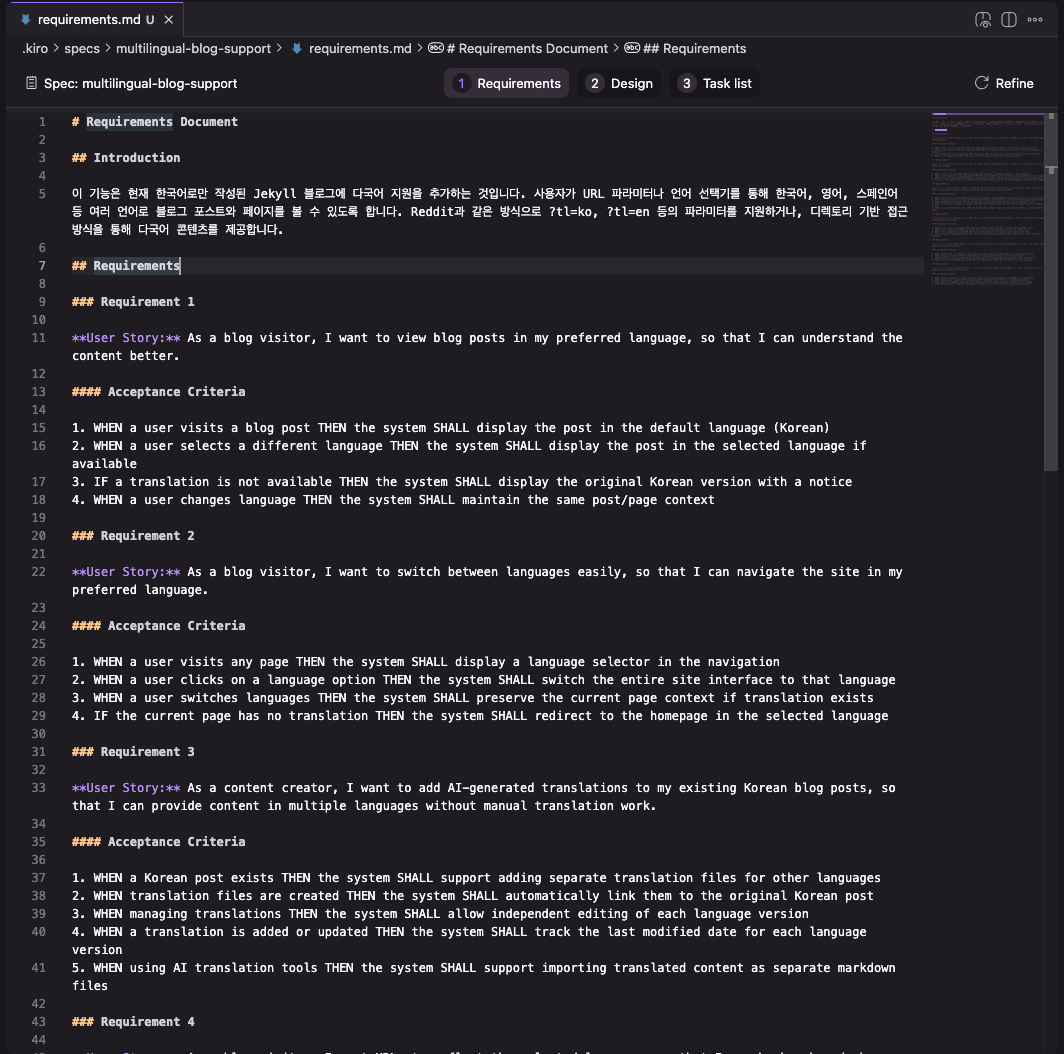Click line number 20 in the gutter

[x=39, y=535]
